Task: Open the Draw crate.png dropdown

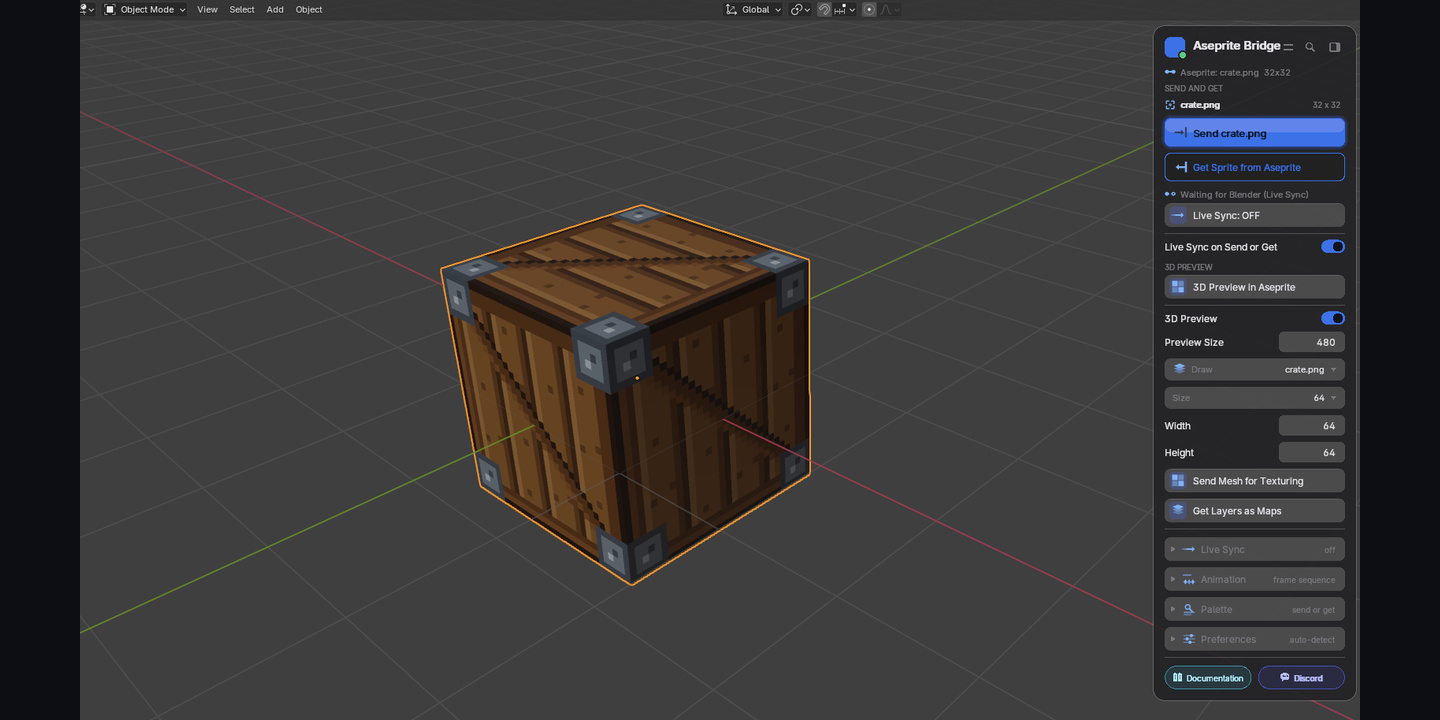Action: coord(1255,369)
